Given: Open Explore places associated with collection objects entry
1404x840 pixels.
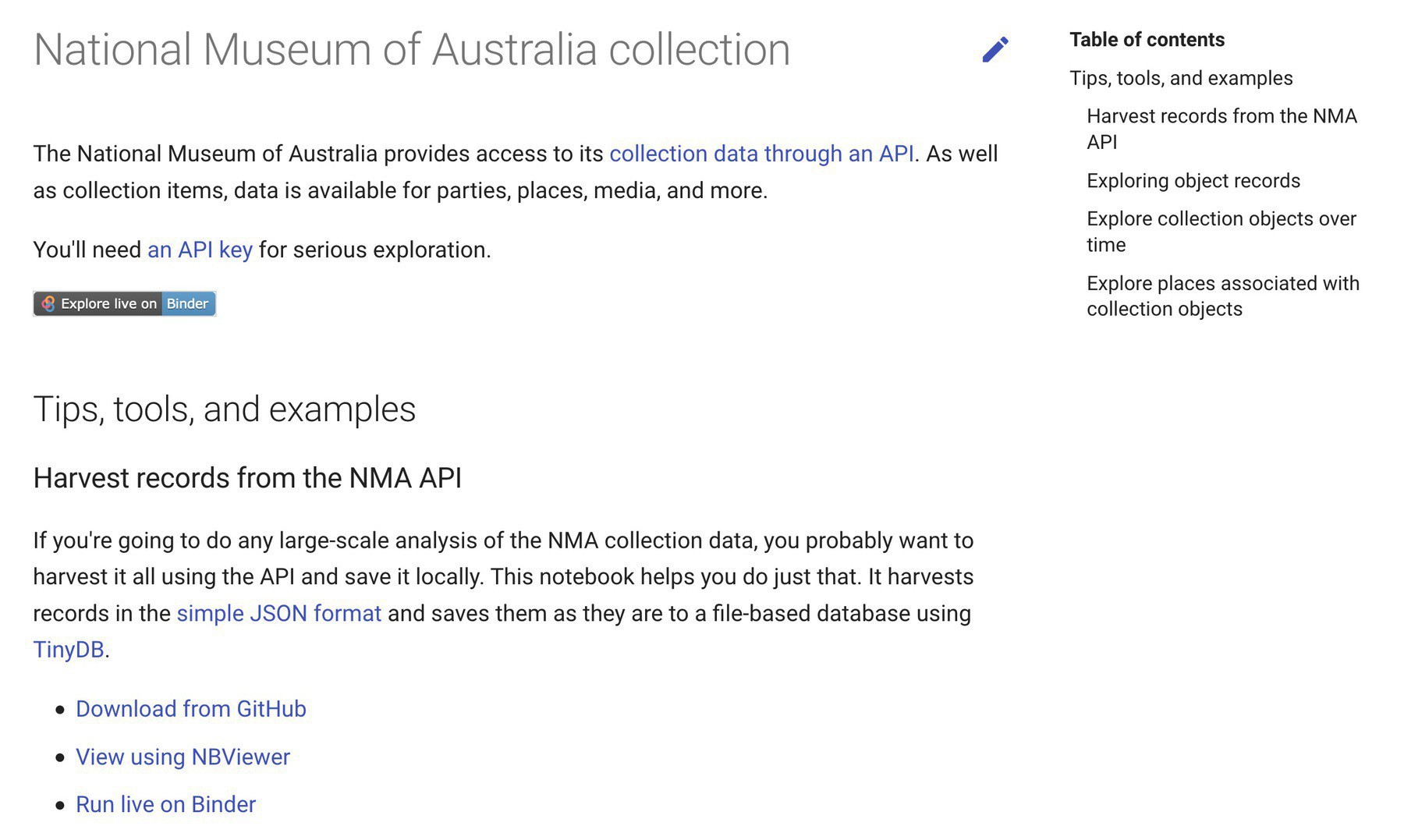Looking at the screenshot, I should (x=1223, y=296).
